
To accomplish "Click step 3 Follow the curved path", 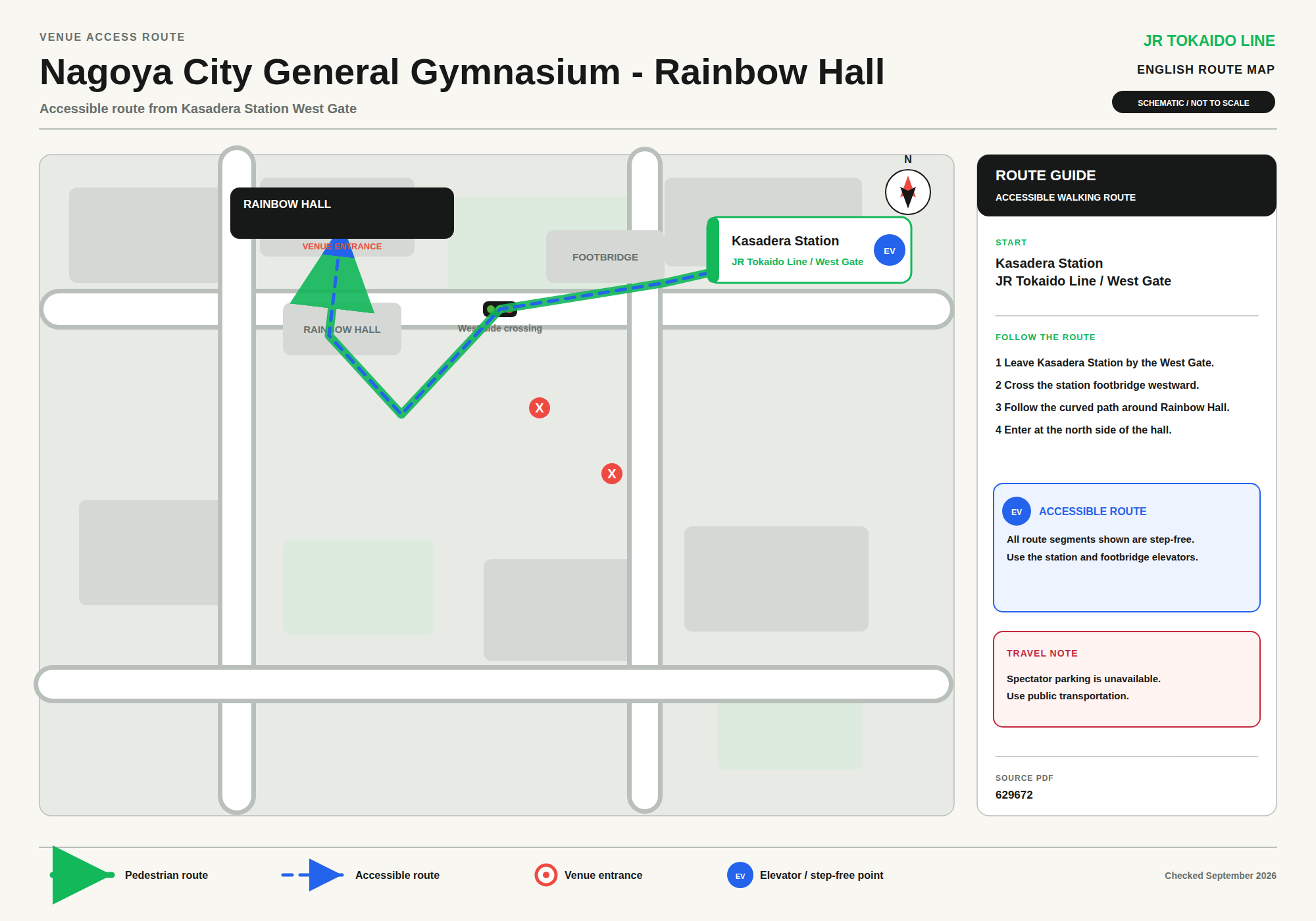I will click(x=1113, y=407).
